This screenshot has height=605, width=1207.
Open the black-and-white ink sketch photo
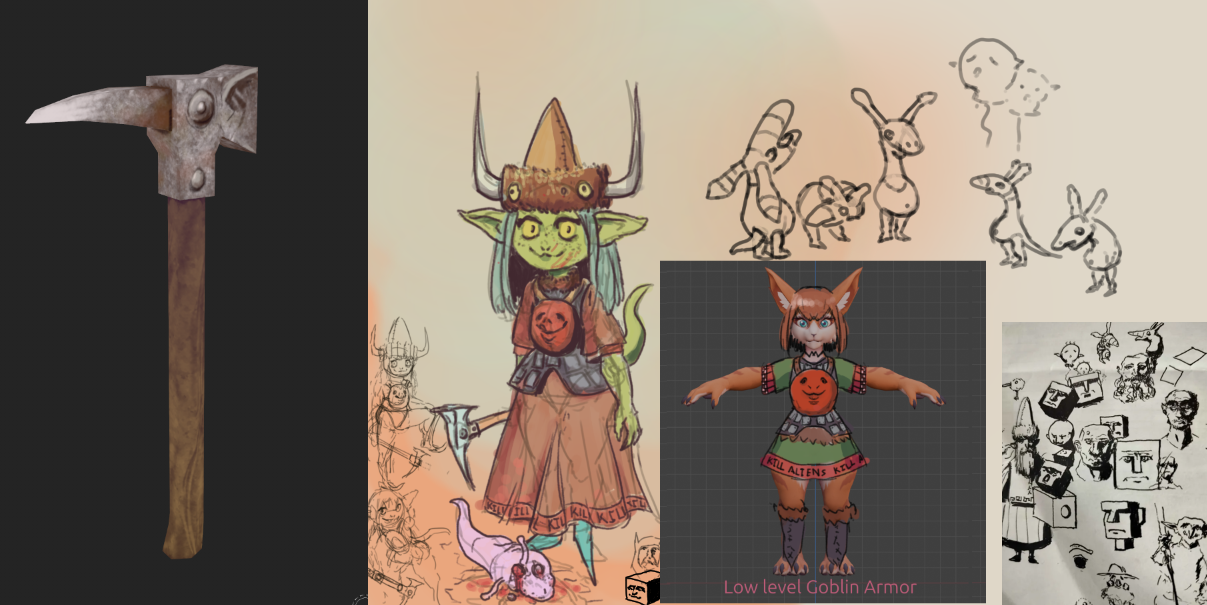(x=1104, y=463)
